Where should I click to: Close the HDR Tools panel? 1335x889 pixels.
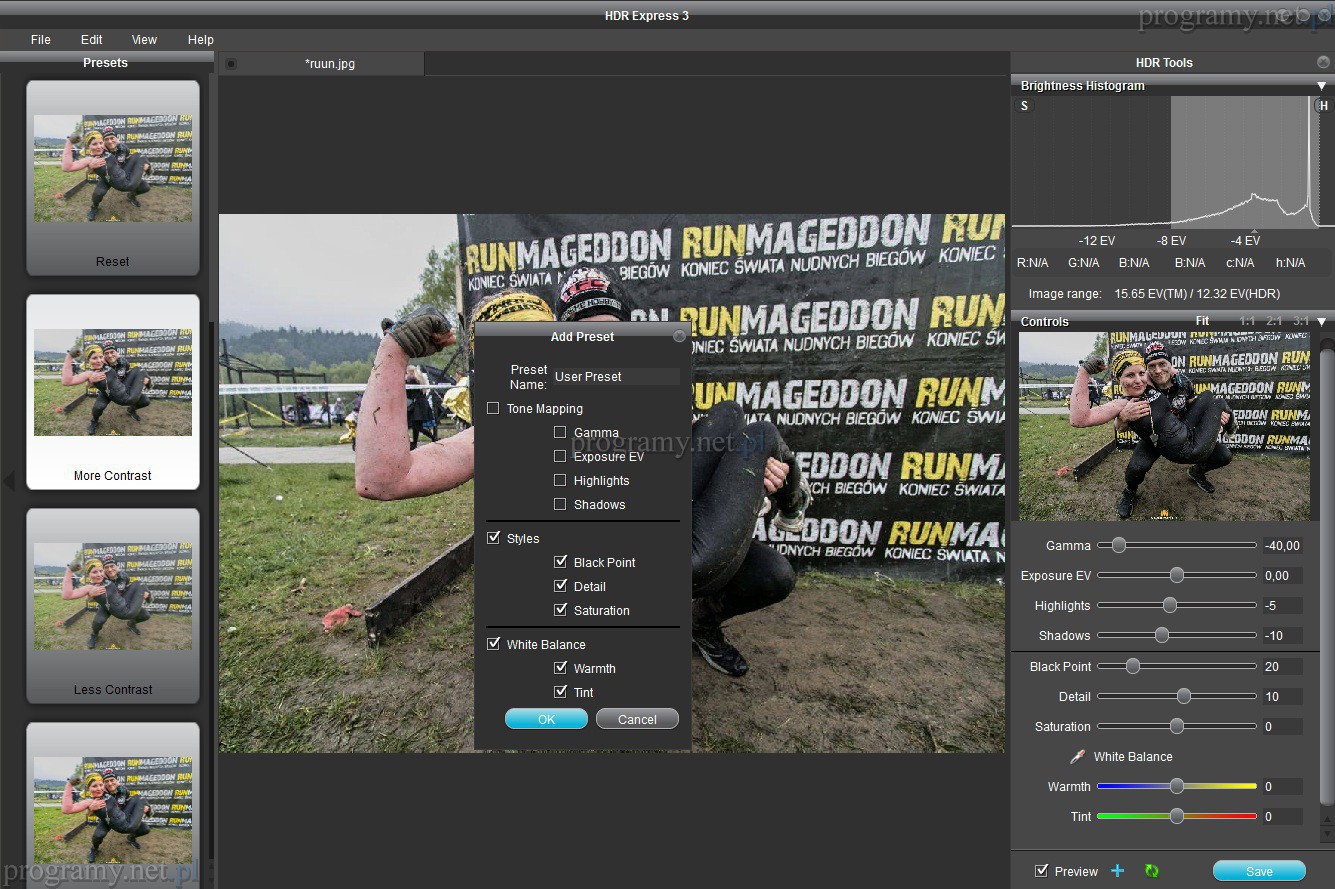pyautogui.click(x=1323, y=63)
